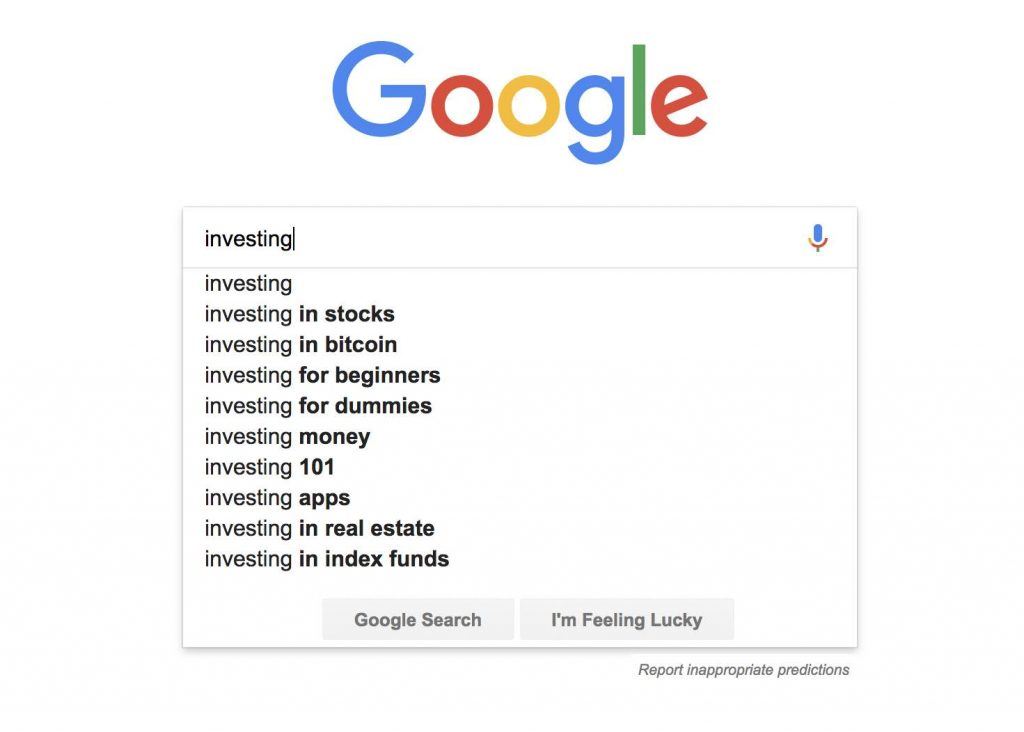1024x732 pixels.
Task: Choose 'investing apps' from the suggestion list
Action: (277, 498)
